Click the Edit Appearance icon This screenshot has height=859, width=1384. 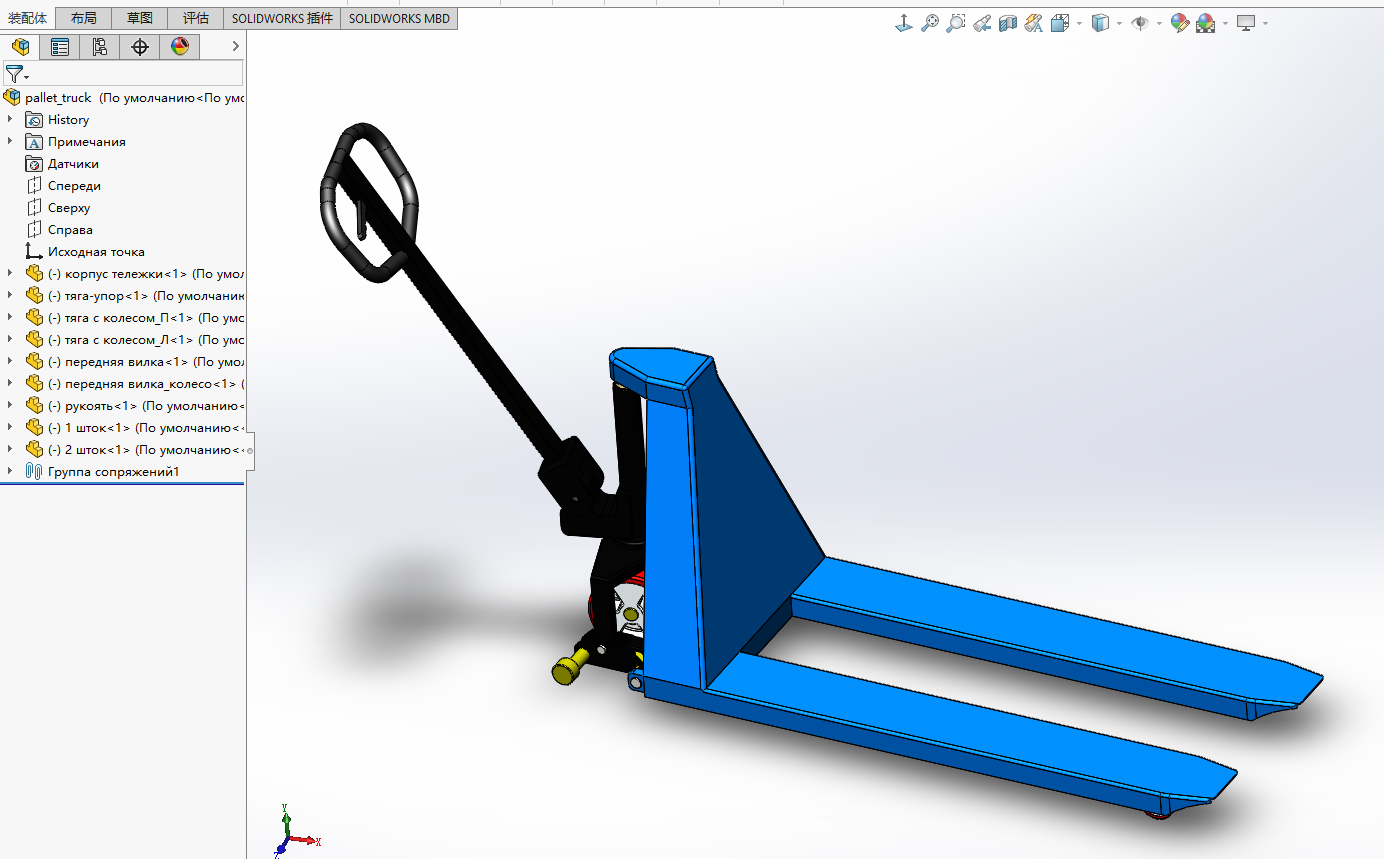tap(1180, 23)
